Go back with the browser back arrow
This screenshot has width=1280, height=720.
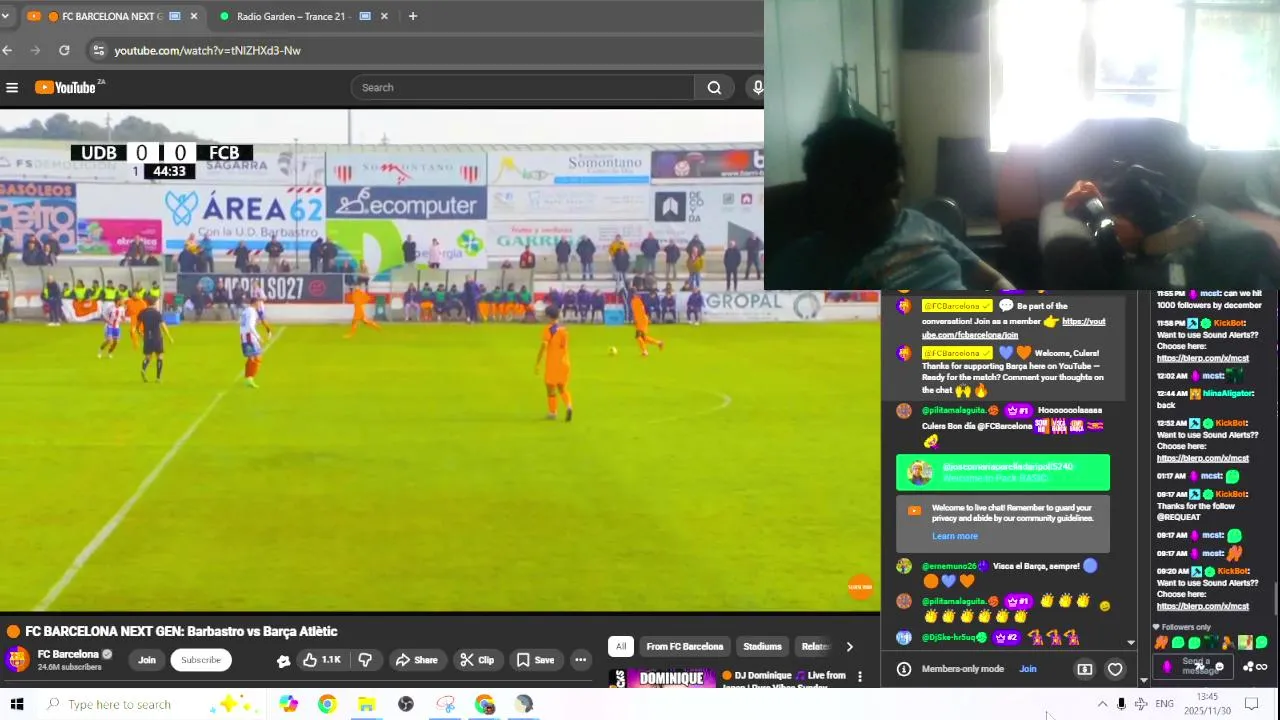[x=8, y=50]
